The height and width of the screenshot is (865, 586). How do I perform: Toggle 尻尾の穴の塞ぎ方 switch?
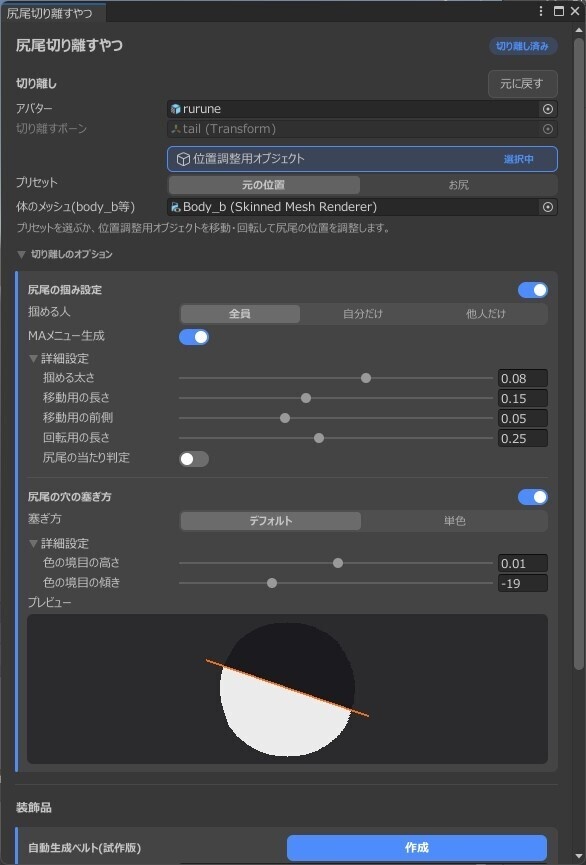532,497
